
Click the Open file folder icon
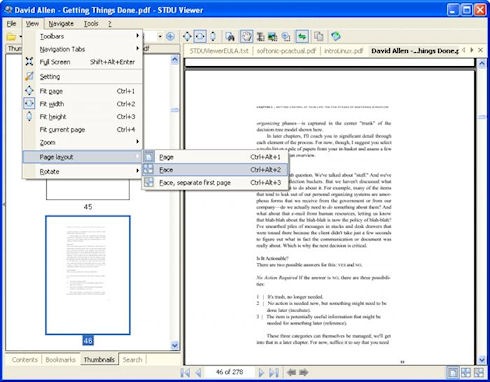pos(11,37)
